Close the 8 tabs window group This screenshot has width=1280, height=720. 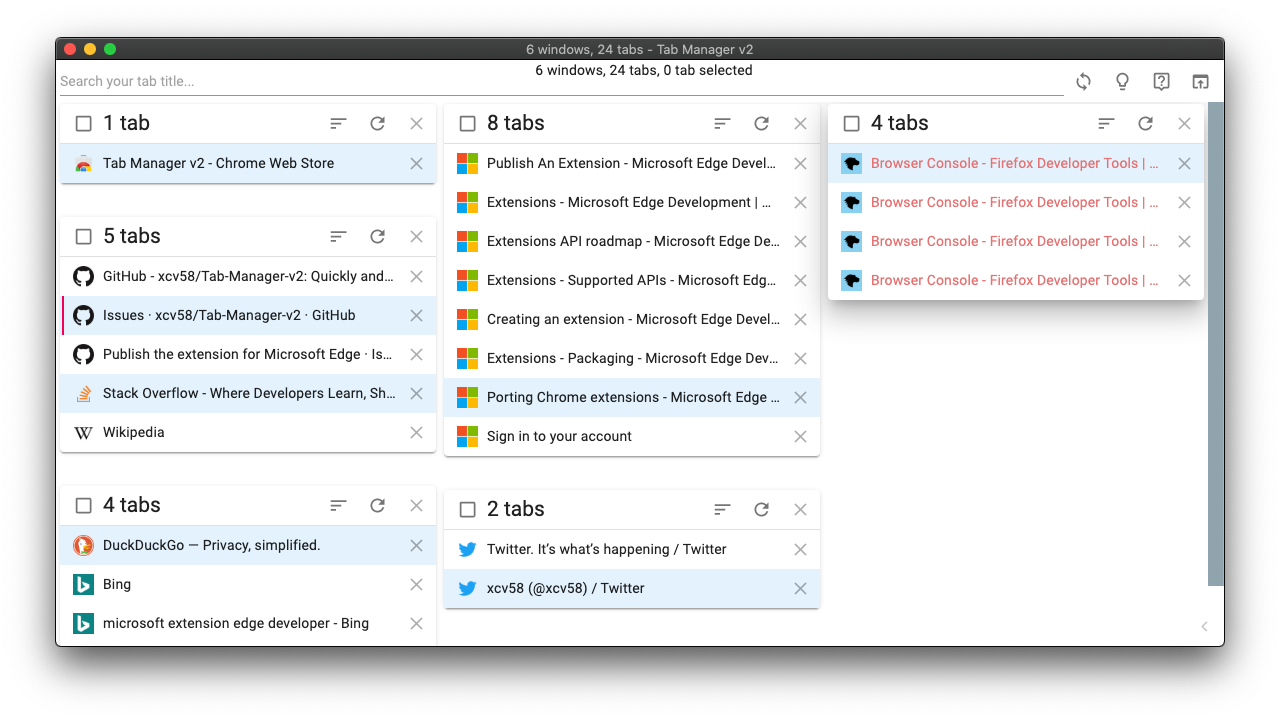[x=801, y=124]
